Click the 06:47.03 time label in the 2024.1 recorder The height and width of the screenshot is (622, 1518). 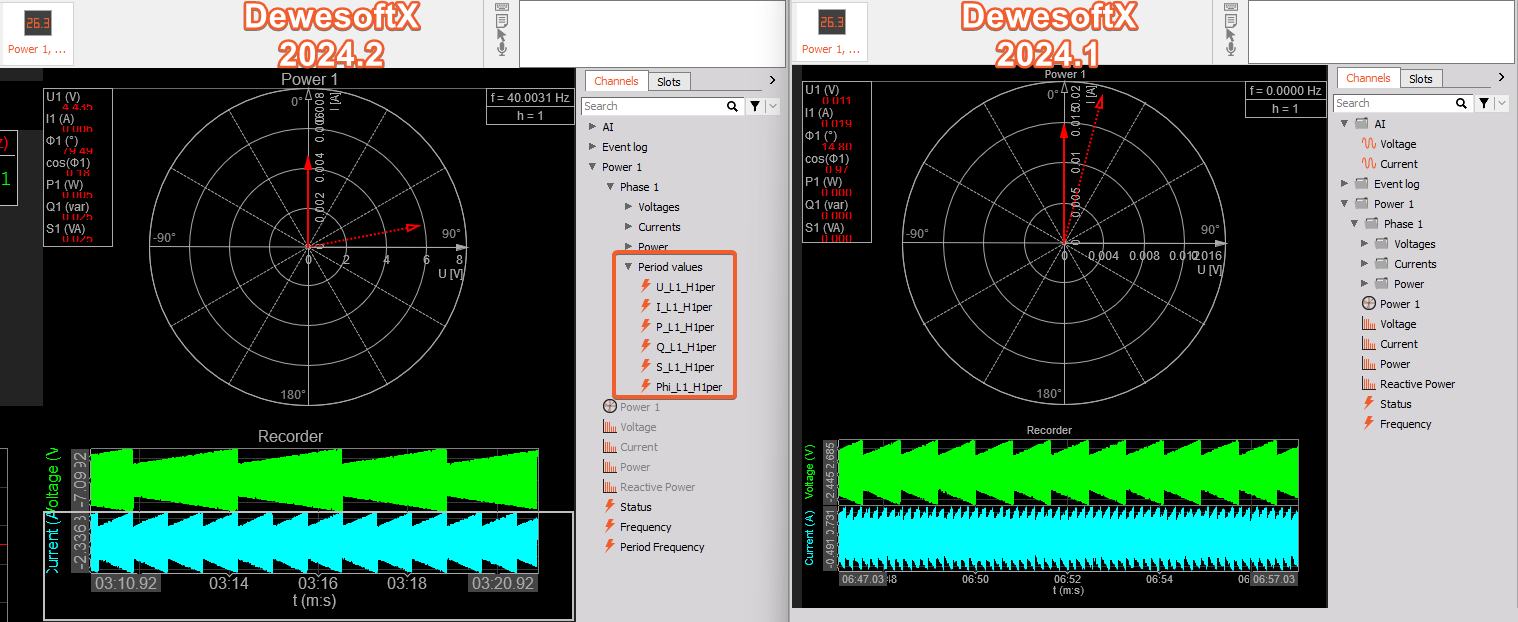pyautogui.click(x=862, y=579)
